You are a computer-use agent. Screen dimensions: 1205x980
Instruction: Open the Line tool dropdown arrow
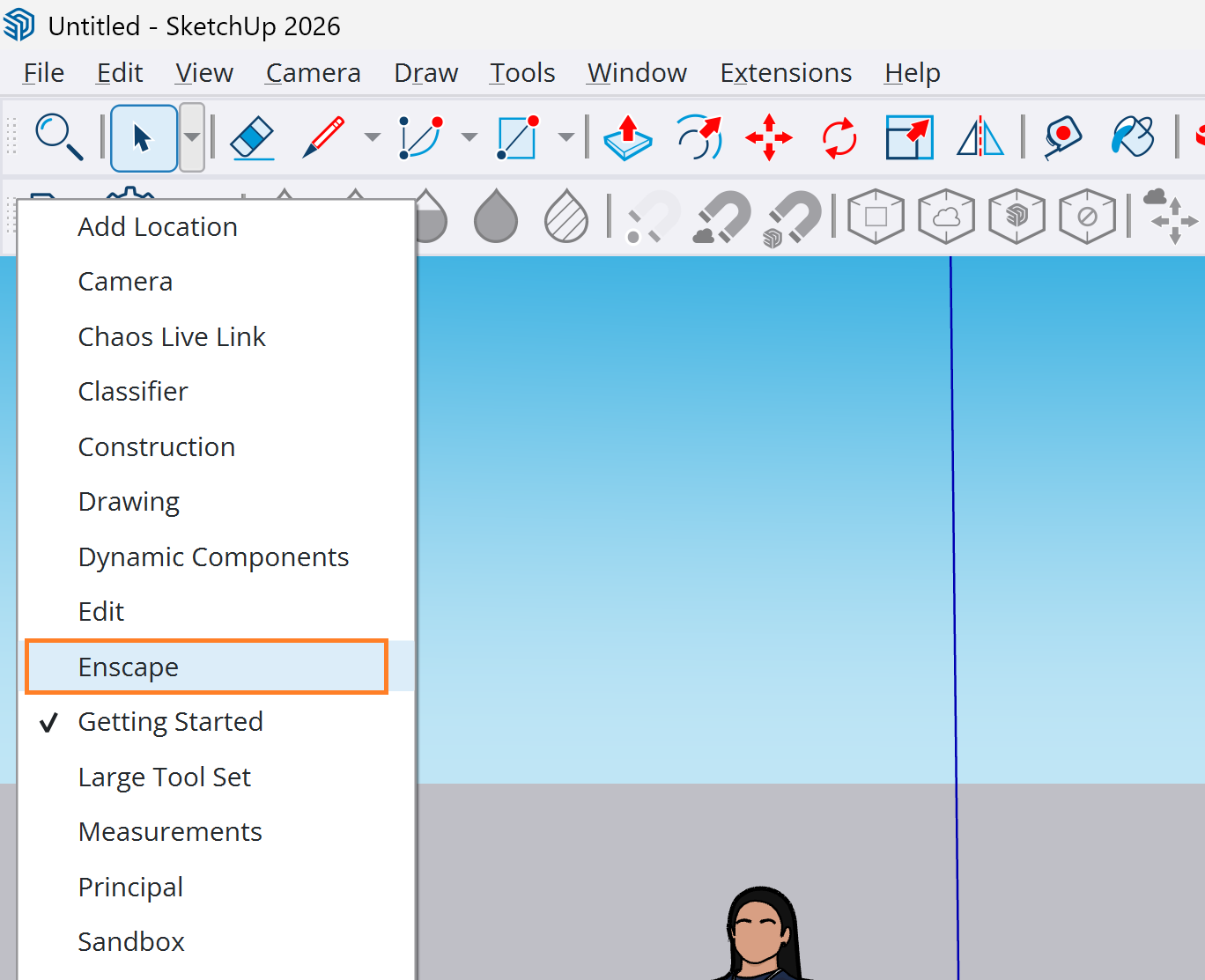[x=373, y=137]
